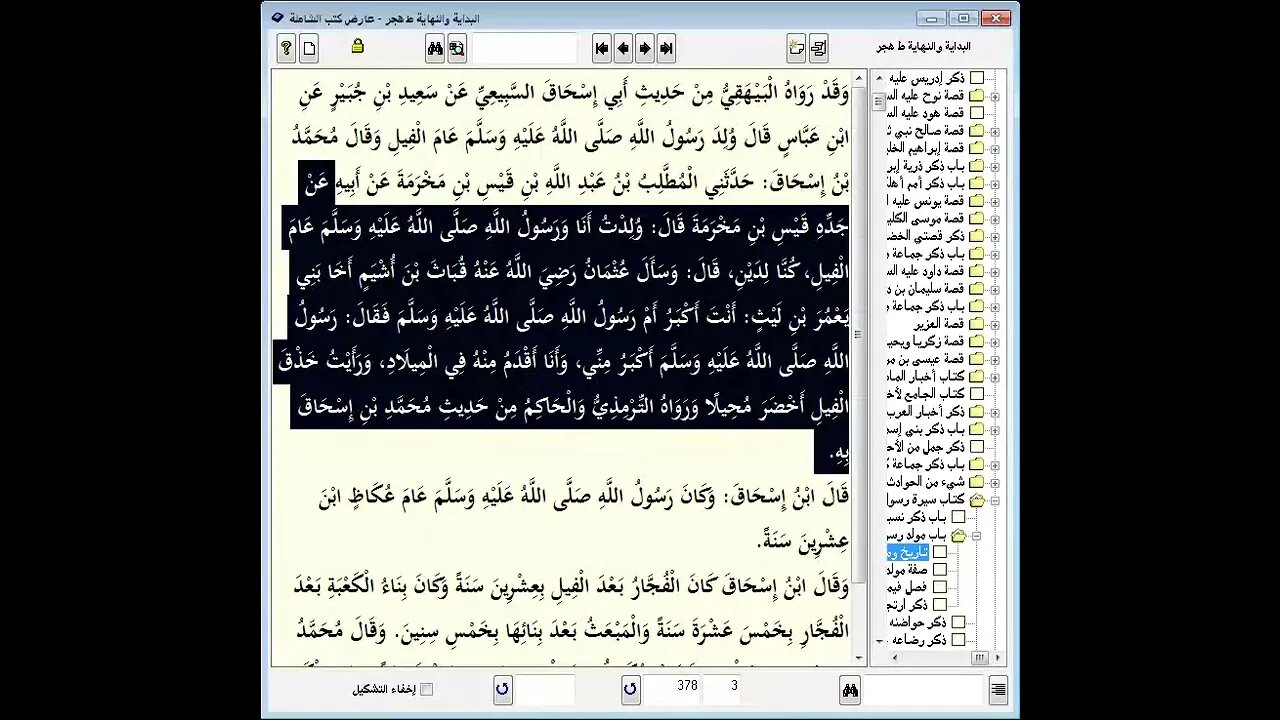Click the right arrow with bar navigation button
The width and height of the screenshot is (1280, 720).
point(667,47)
